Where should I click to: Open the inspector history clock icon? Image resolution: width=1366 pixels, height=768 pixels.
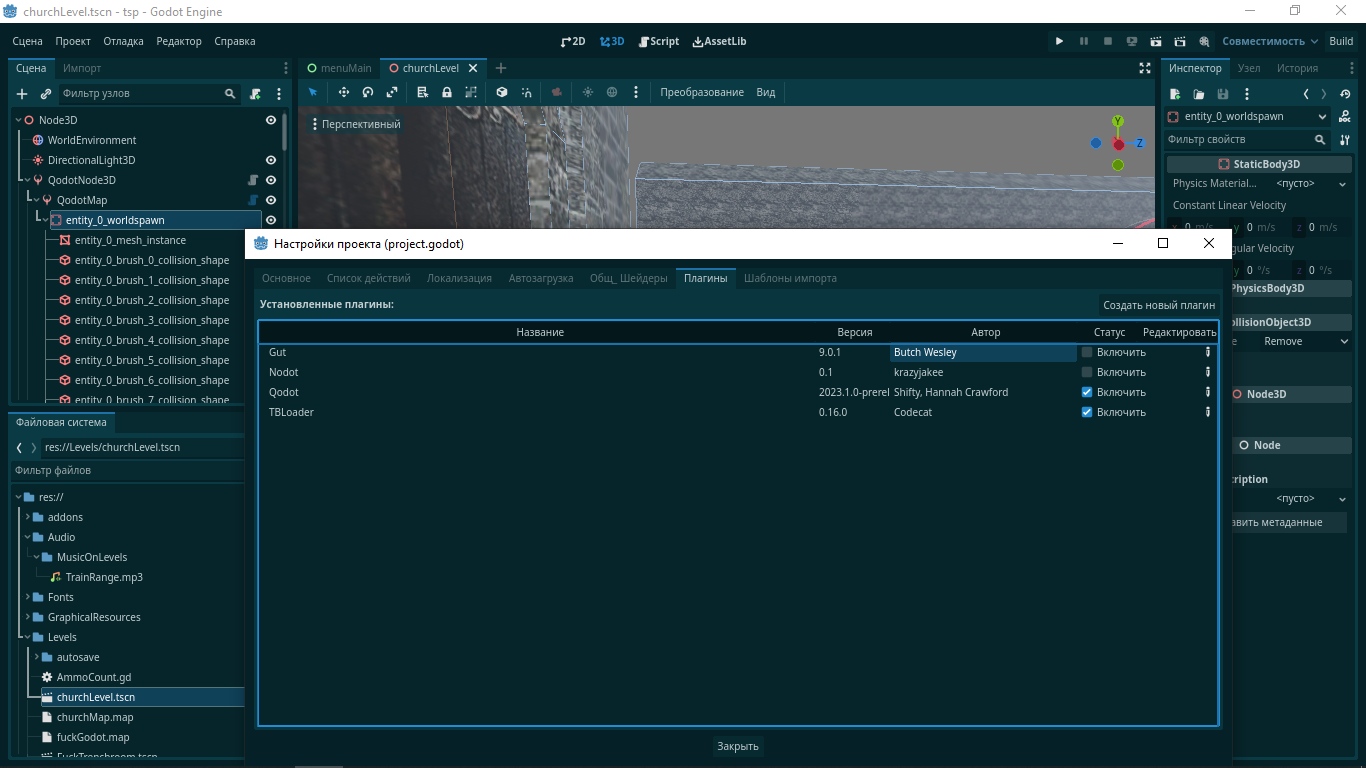point(1345,93)
